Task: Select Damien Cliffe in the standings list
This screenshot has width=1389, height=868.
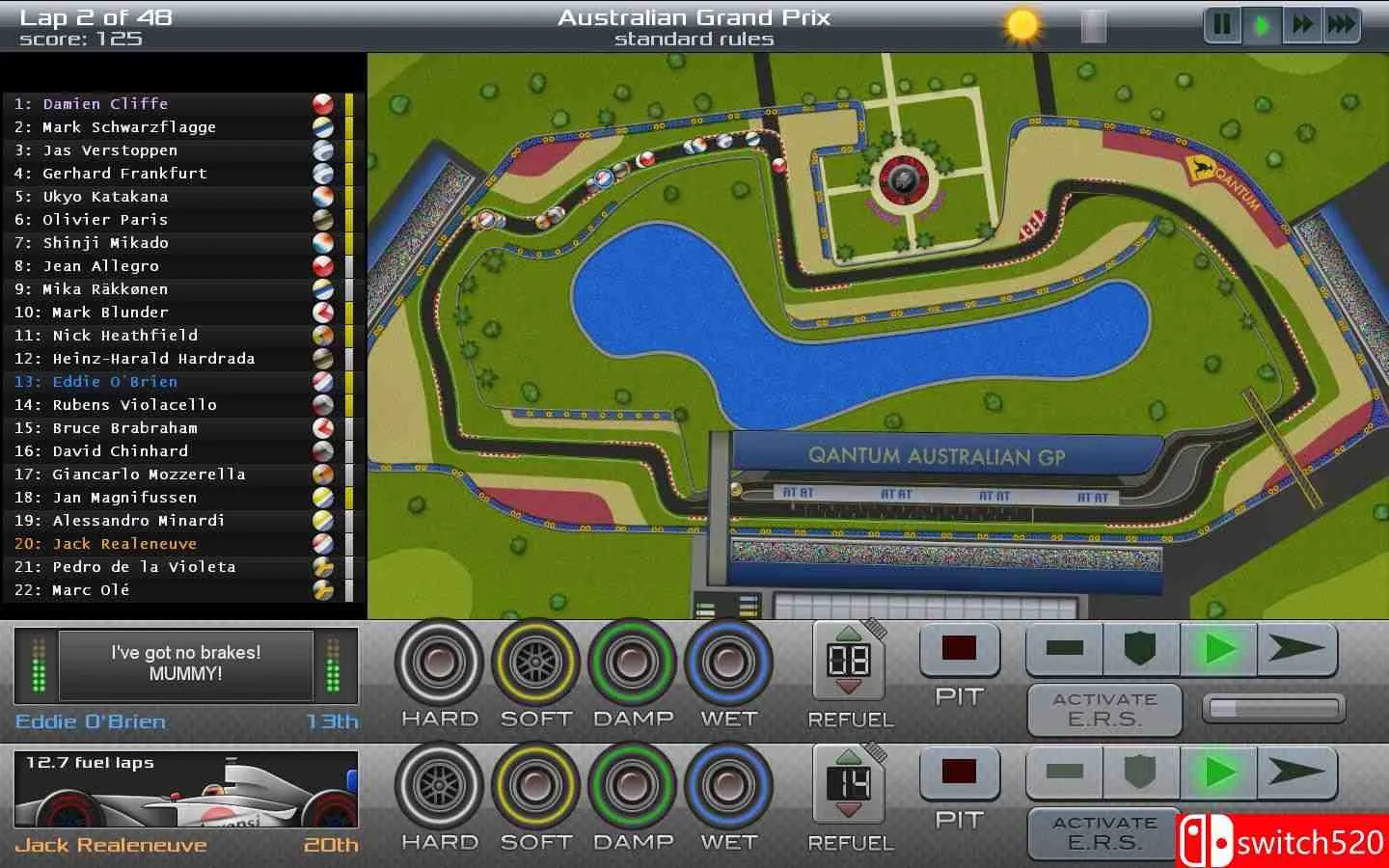Action: click(105, 104)
